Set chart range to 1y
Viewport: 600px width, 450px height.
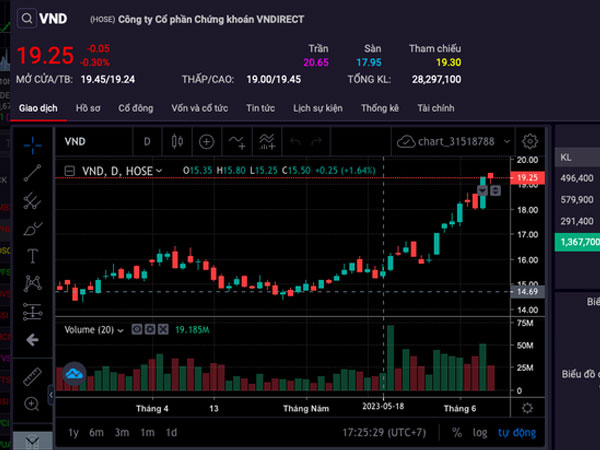click(73, 432)
